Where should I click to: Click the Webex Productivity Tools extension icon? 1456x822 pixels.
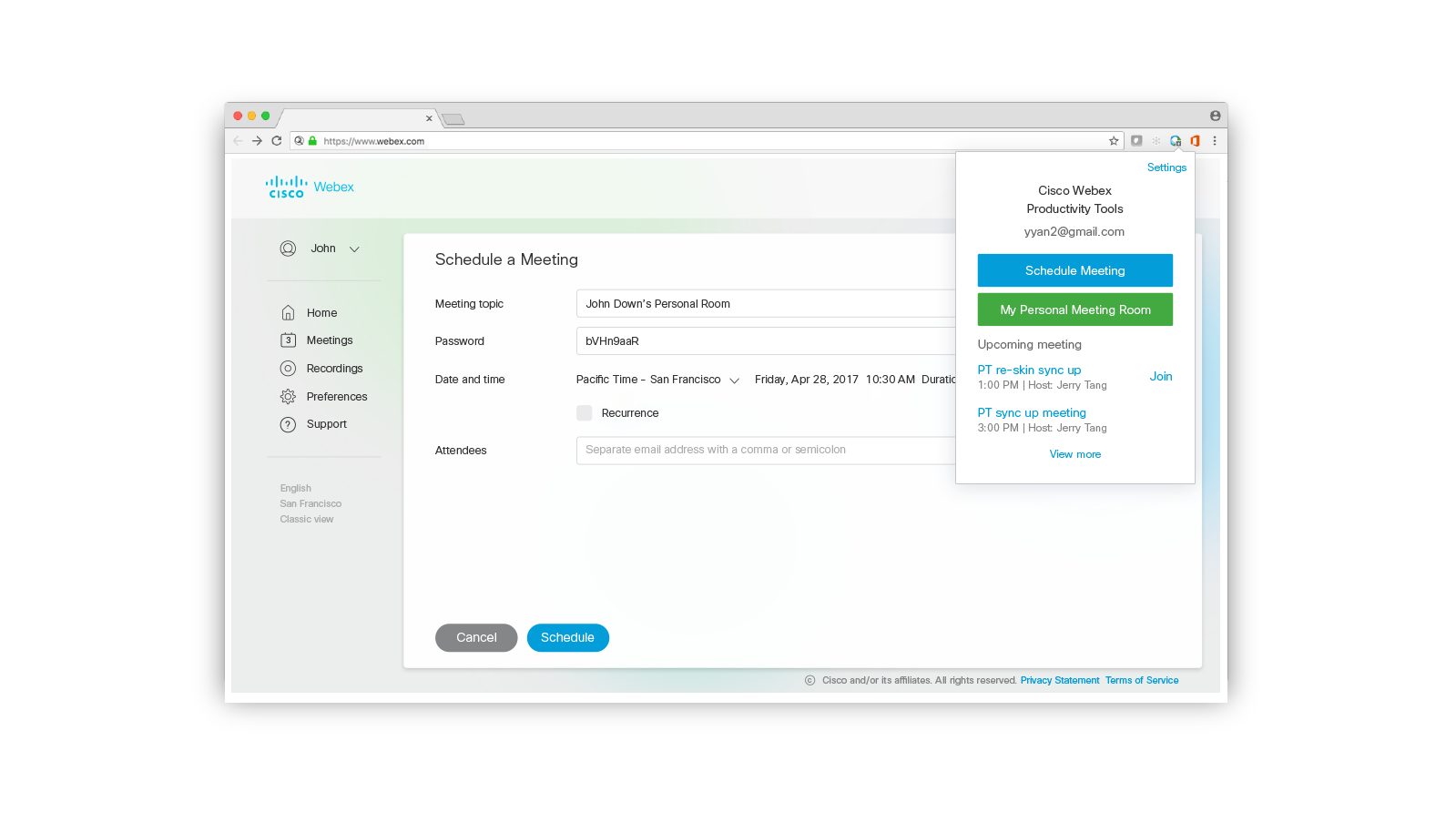click(x=1176, y=141)
